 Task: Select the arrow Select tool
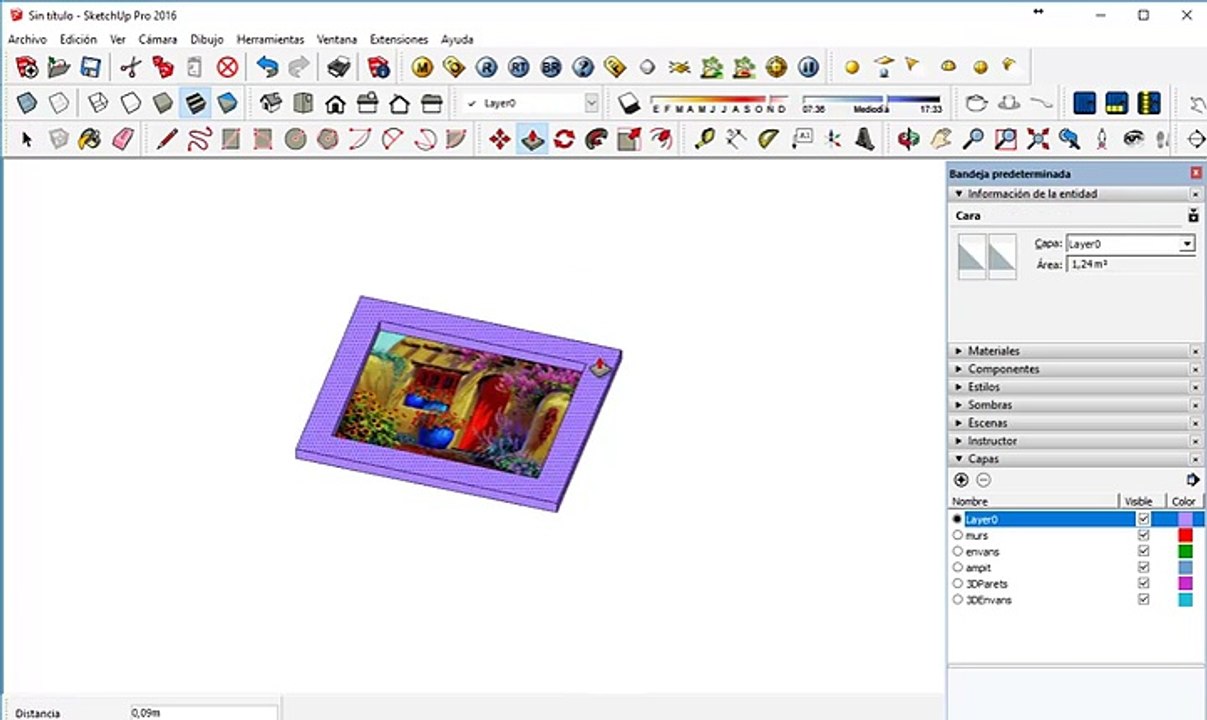[x=27, y=140]
